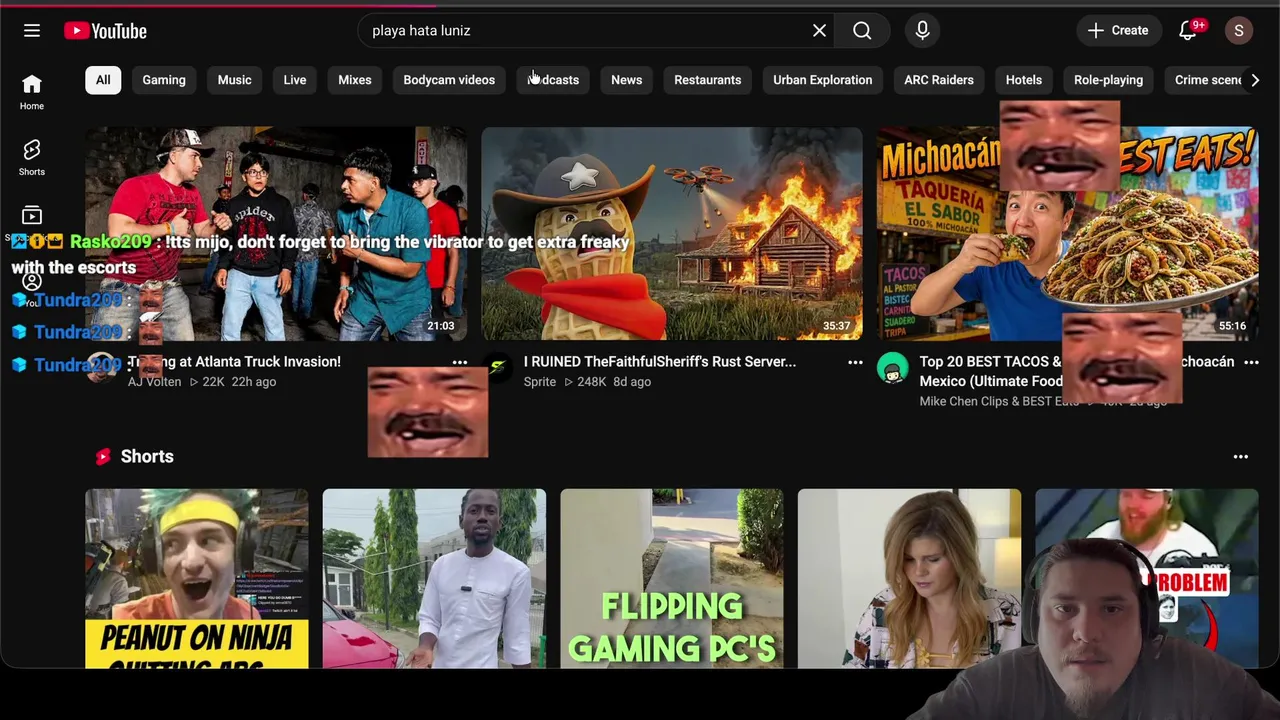Select the Mixes filter chip
This screenshot has width=1280, height=720.
pyautogui.click(x=355, y=80)
